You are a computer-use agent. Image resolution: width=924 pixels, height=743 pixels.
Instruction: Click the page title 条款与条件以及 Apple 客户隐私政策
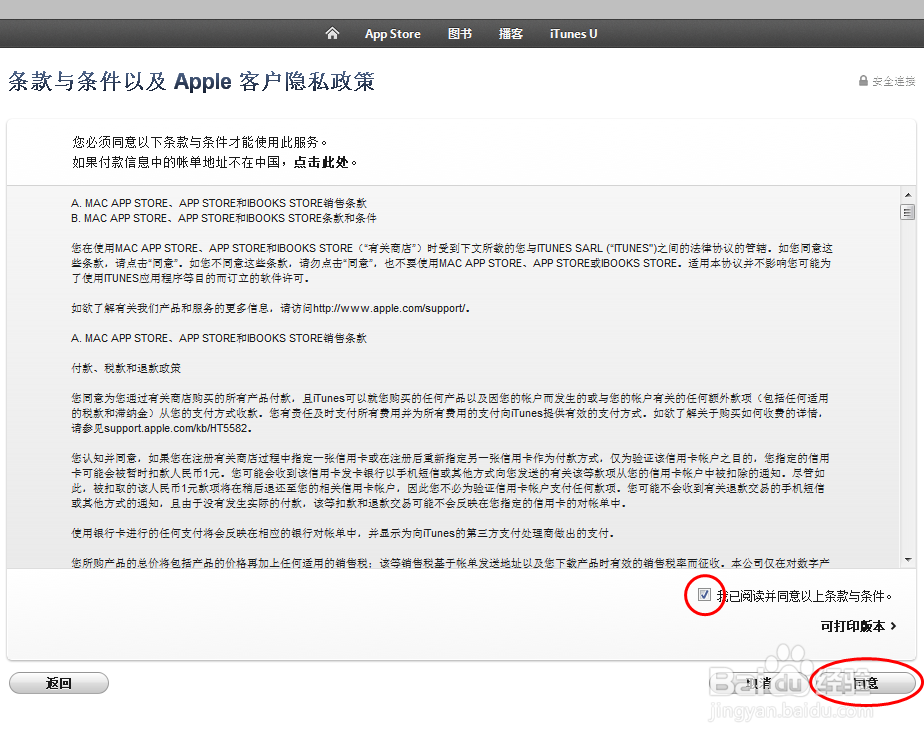click(192, 81)
